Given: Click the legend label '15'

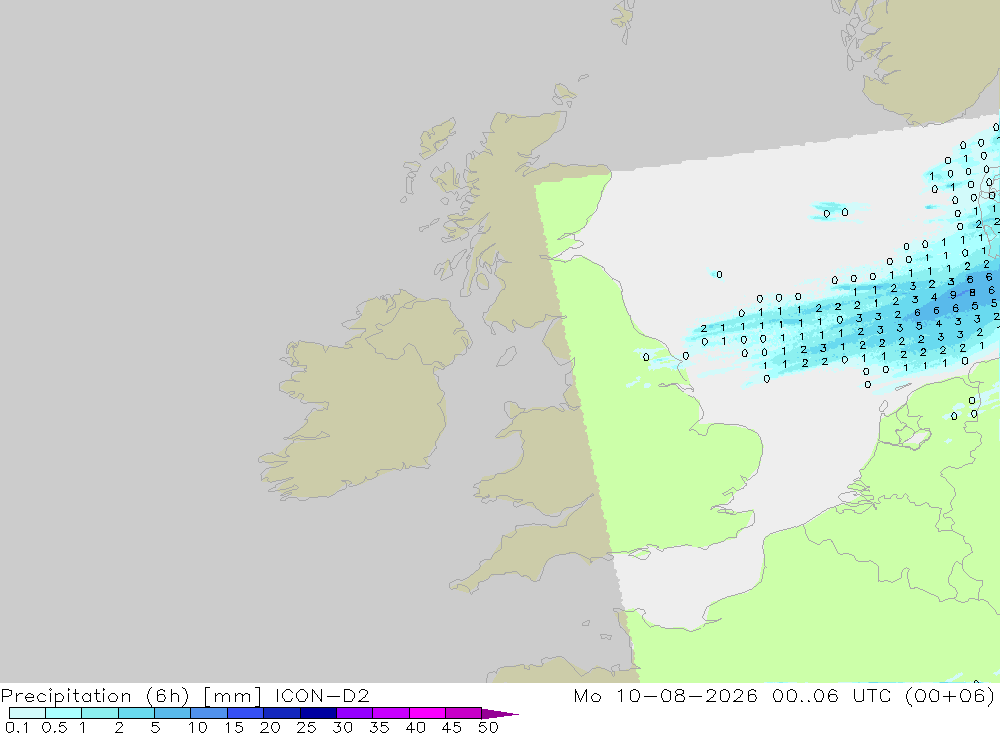Looking at the screenshot, I should tap(234, 727).
